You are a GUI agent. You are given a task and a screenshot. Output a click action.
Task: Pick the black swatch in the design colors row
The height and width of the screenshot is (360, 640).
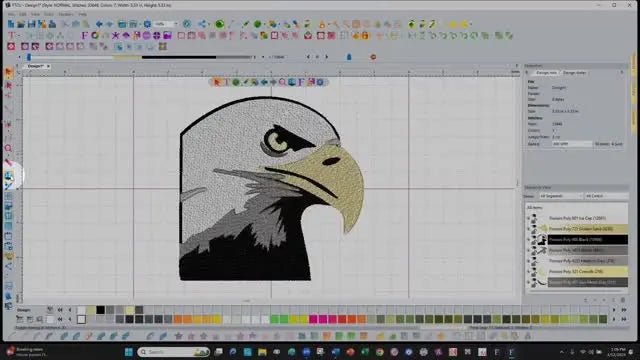click(x=100, y=310)
